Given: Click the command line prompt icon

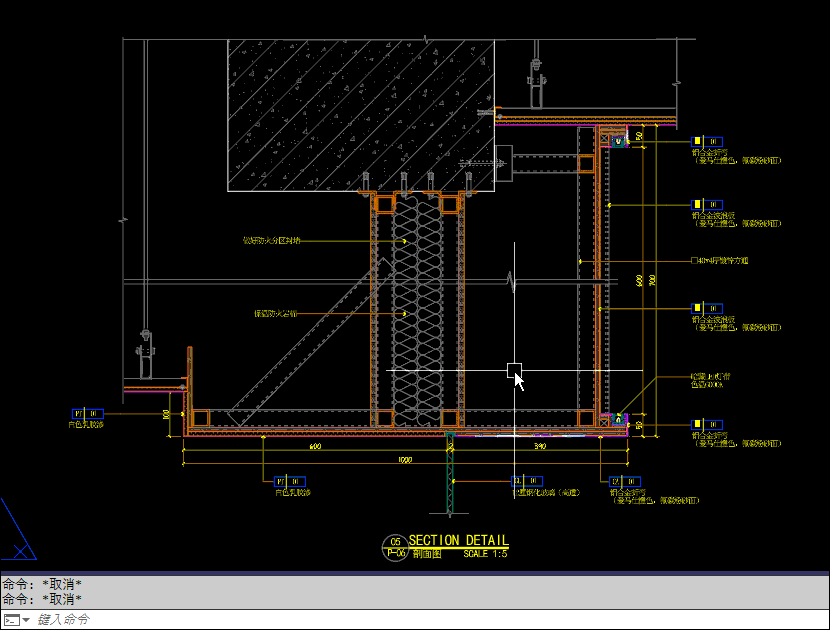Looking at the screenshot, I should (x=10, y=620).
